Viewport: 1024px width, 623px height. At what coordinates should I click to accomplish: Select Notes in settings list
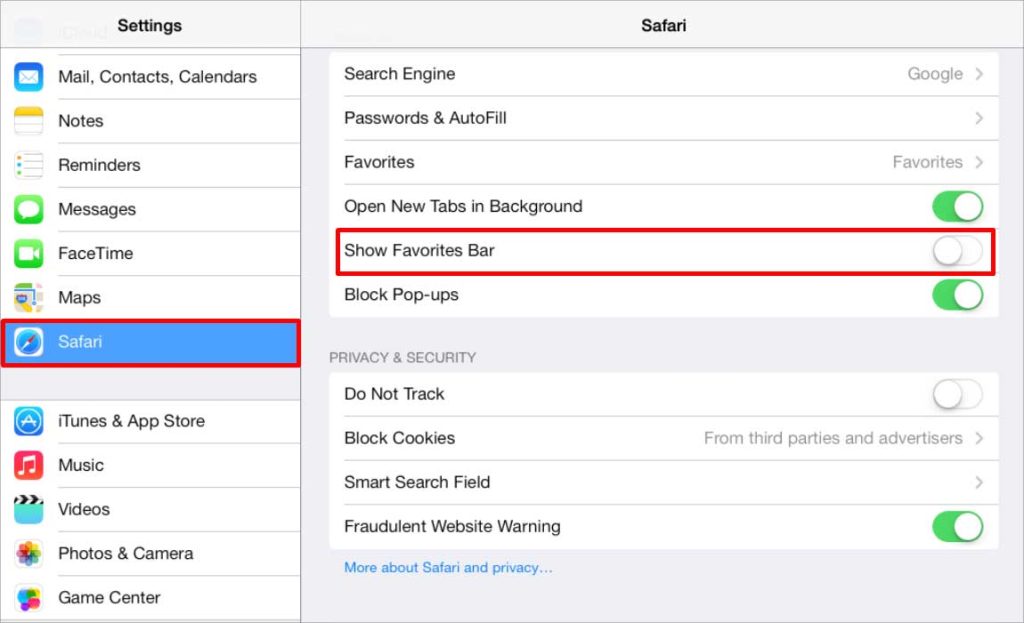pos(150,121)
